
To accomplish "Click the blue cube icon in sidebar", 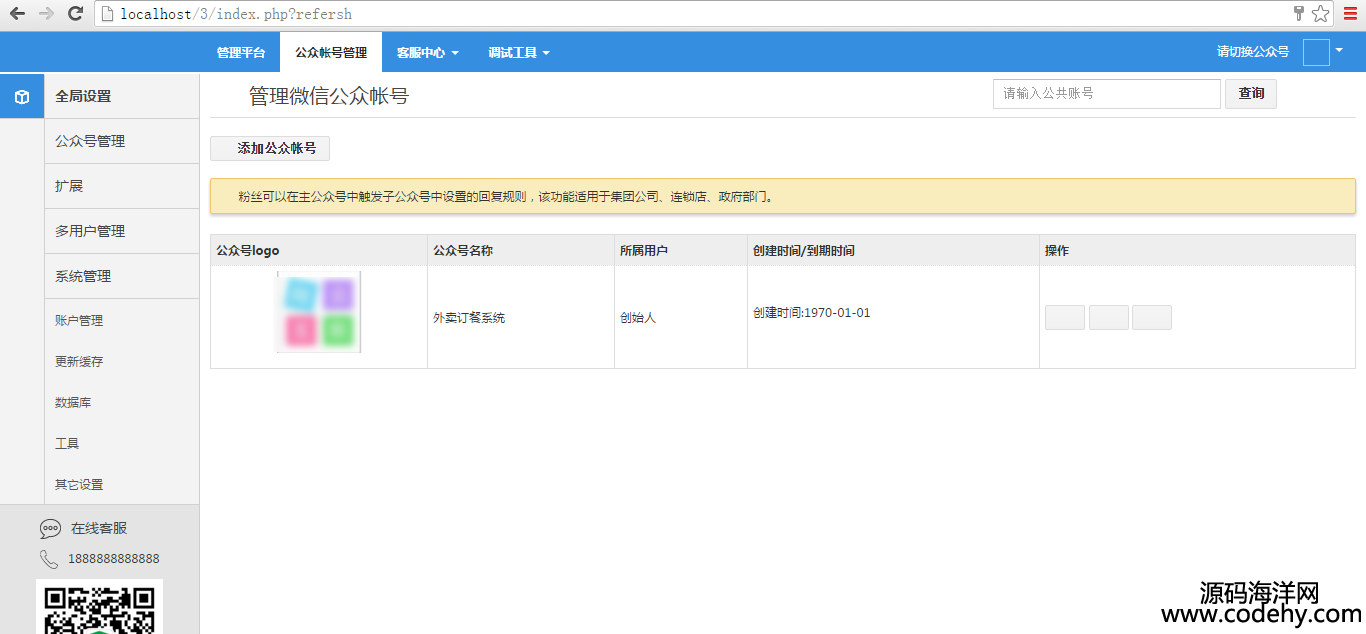I will pos(22,97).
